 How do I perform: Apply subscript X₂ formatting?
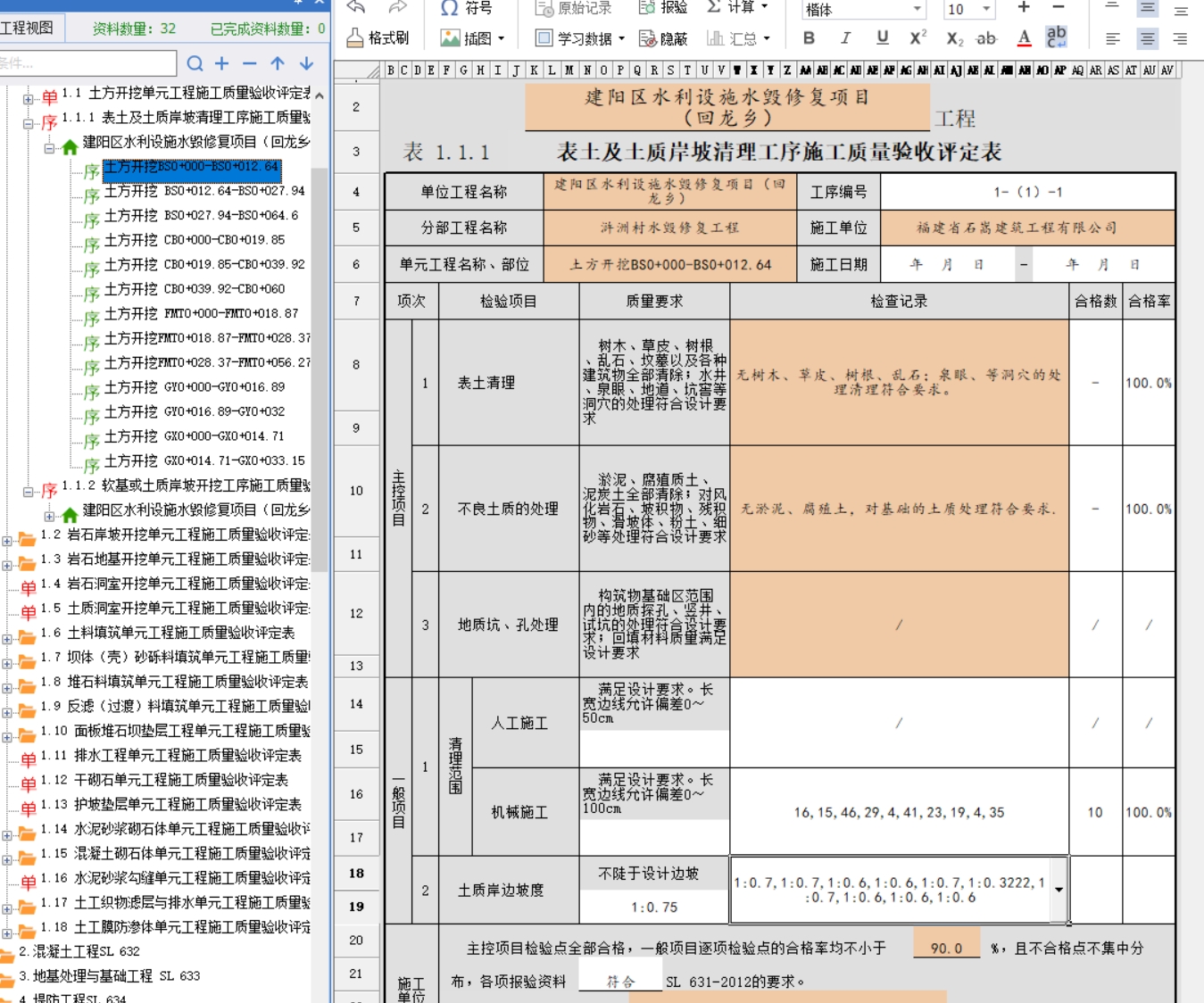click(954, 38)
